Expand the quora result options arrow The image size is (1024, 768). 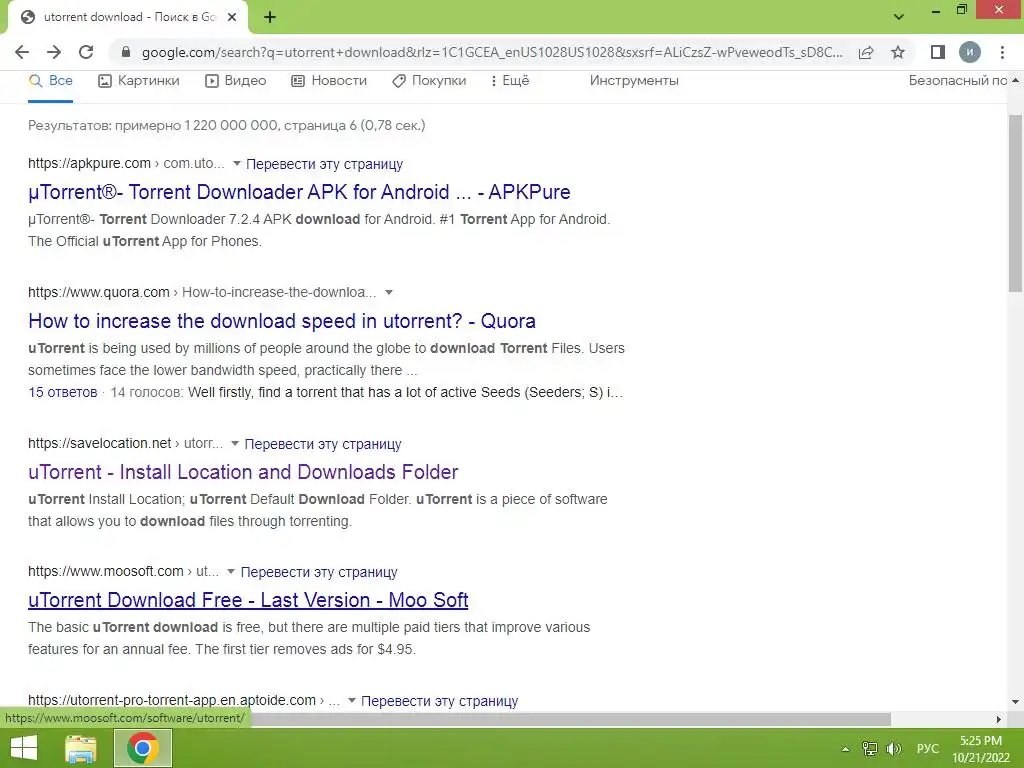[389, 293]
